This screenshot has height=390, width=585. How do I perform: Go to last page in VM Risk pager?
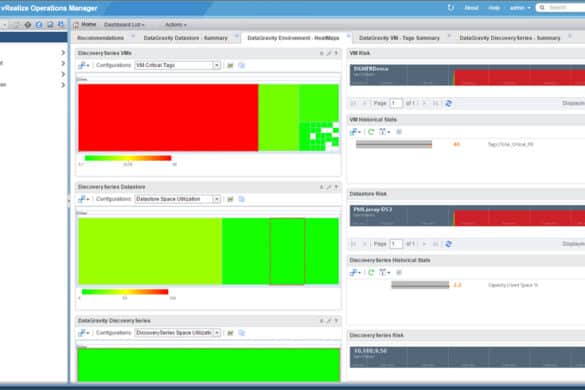pos(435,103)
